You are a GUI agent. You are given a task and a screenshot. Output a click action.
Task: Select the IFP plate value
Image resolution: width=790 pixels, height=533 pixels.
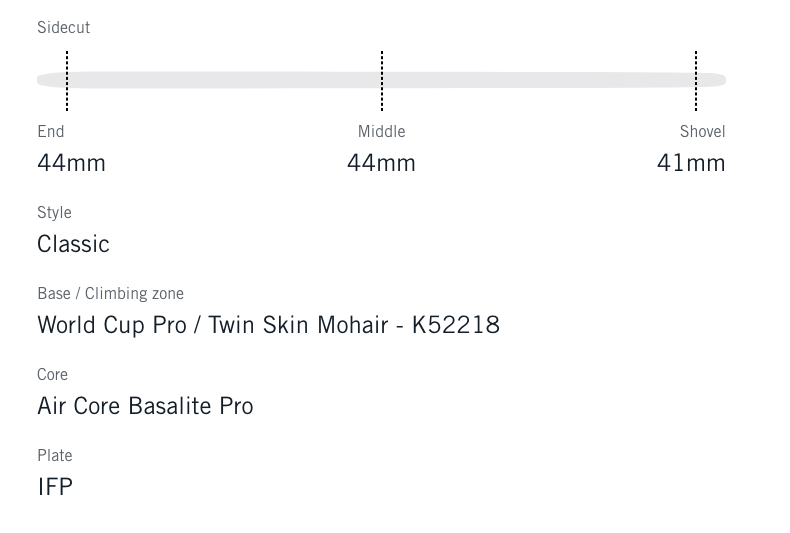point(55,487)
